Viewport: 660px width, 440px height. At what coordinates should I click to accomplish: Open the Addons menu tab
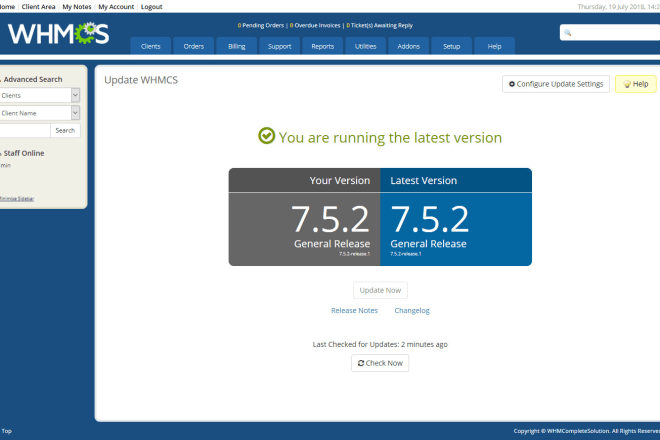408,46
